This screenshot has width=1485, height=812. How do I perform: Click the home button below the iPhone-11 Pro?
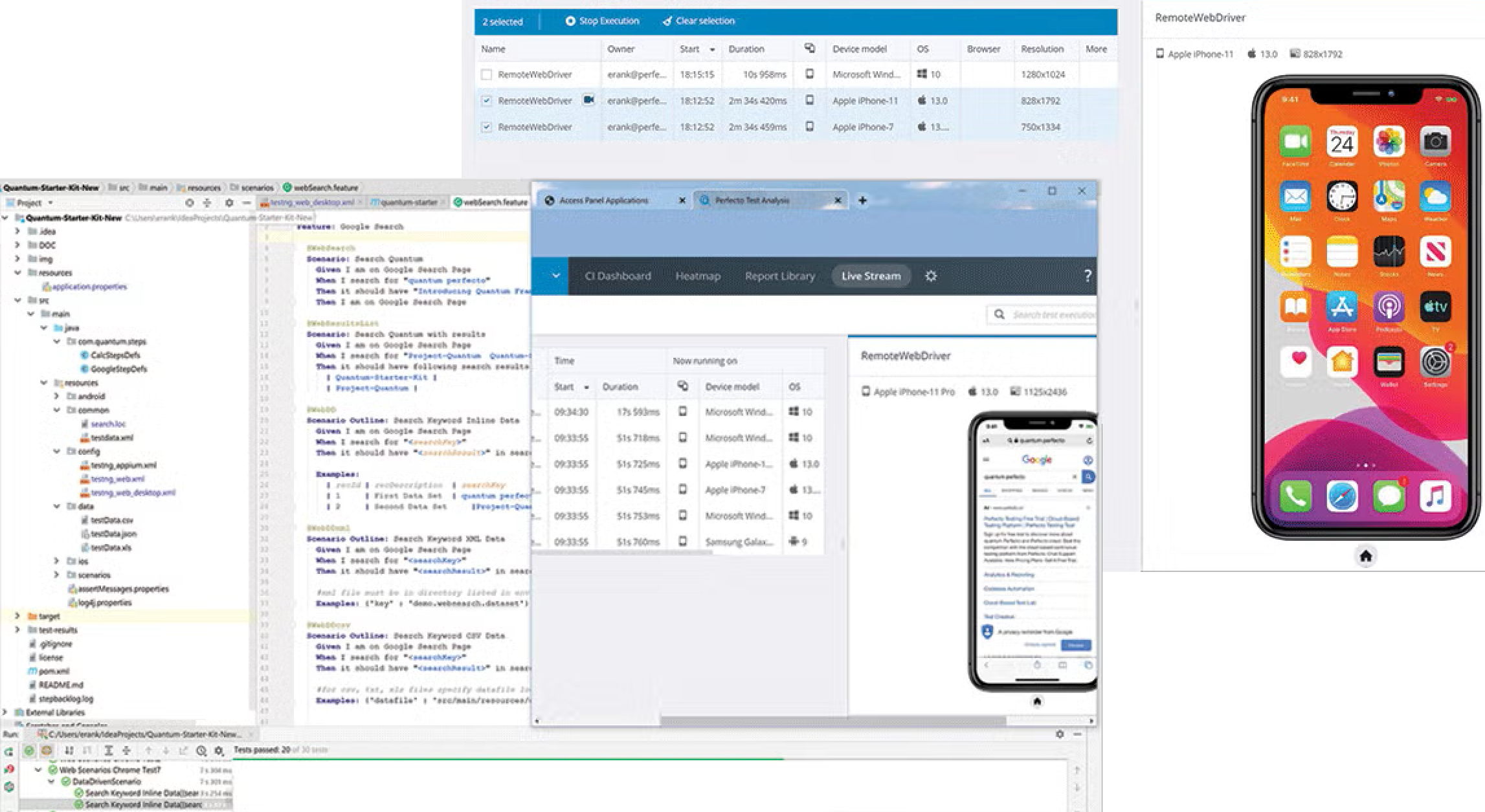[1037, 701]
